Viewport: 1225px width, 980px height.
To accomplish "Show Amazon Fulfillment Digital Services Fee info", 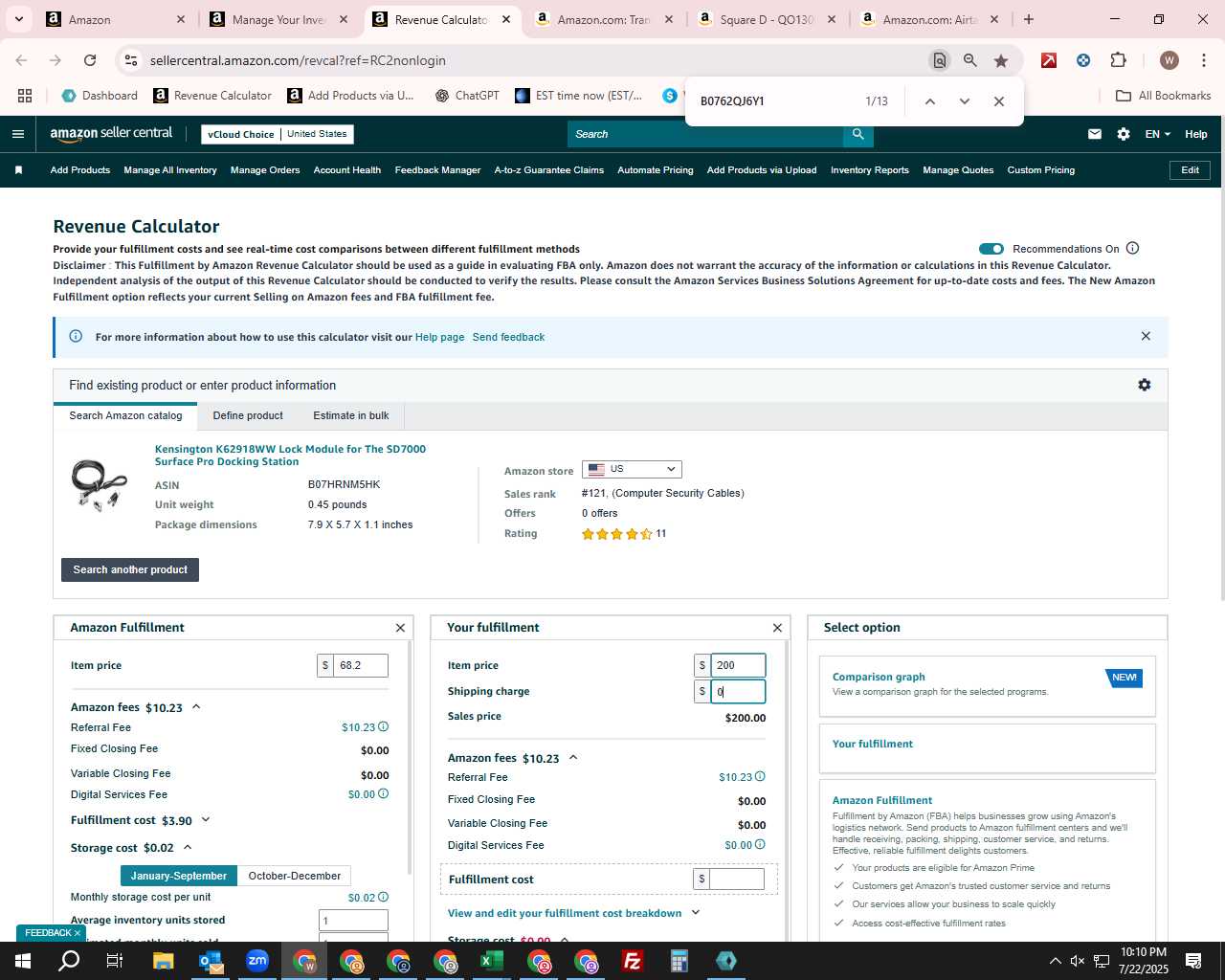I will click(x=384, y=794).
